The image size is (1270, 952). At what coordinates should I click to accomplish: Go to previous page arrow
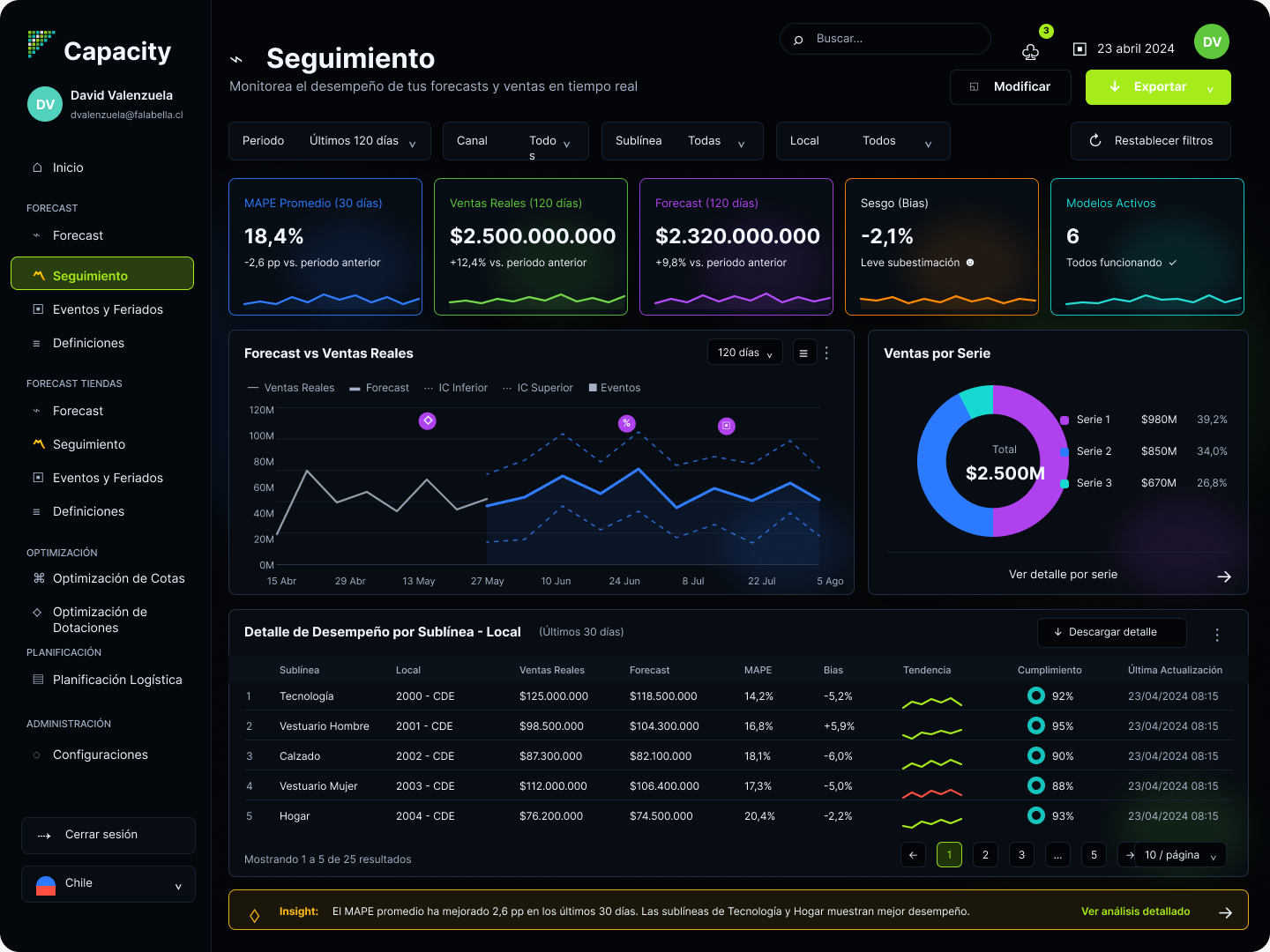click(913, 855)
